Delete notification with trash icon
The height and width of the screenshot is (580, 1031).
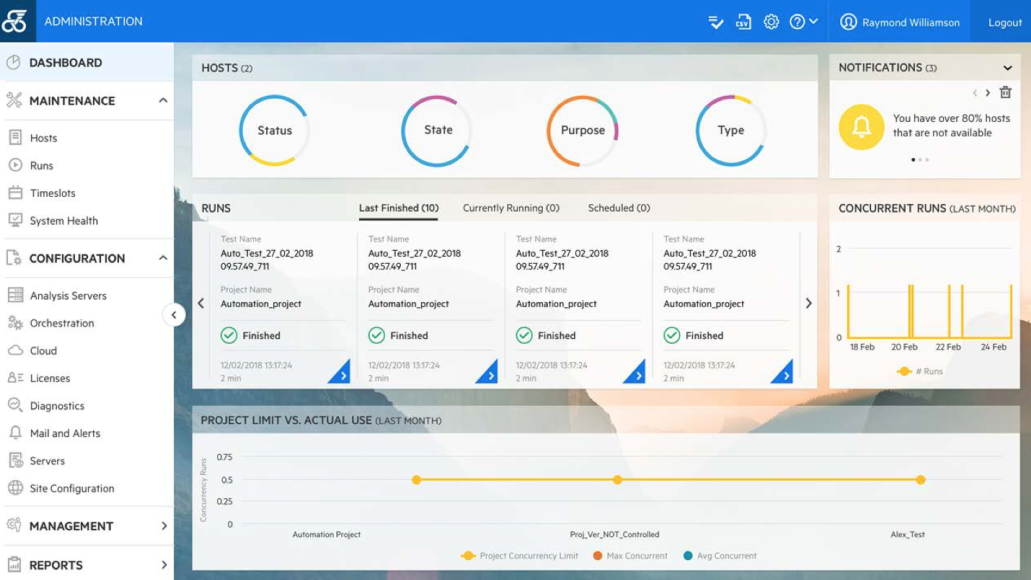(1005, 93)
